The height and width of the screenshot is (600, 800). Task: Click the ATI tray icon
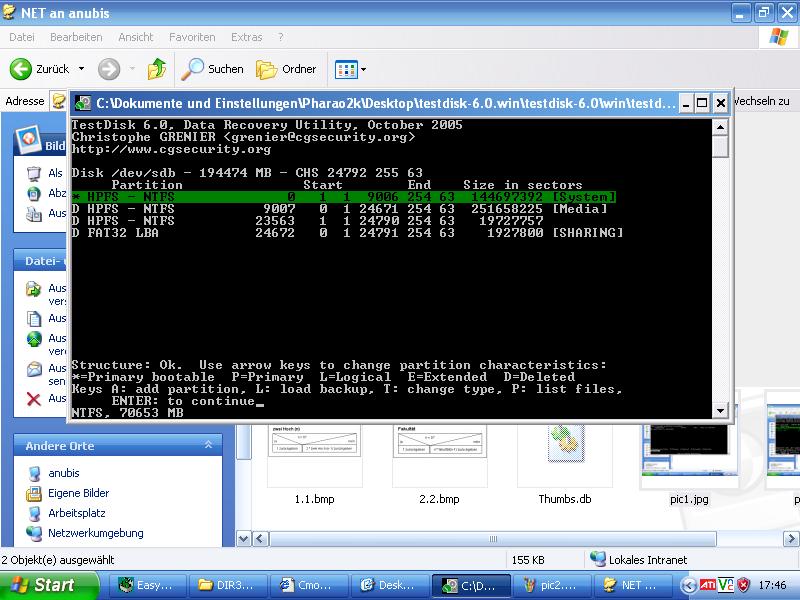[x=708, y=585]
